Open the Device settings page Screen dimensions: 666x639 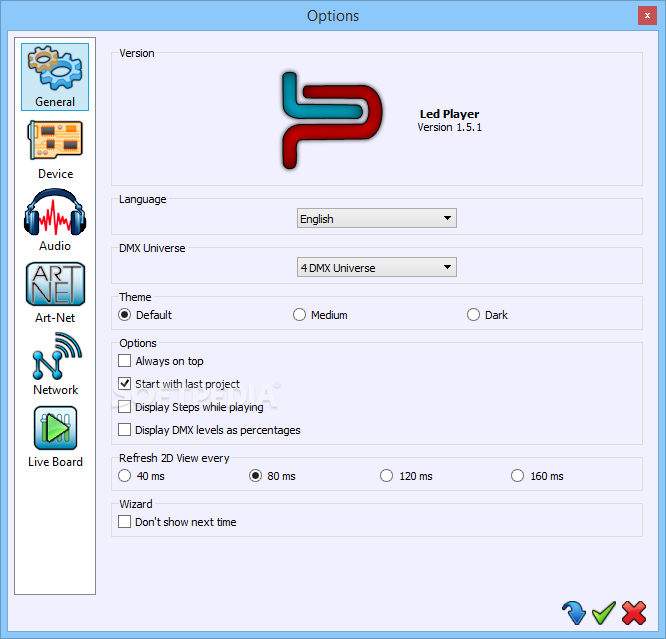pos(55,150)
